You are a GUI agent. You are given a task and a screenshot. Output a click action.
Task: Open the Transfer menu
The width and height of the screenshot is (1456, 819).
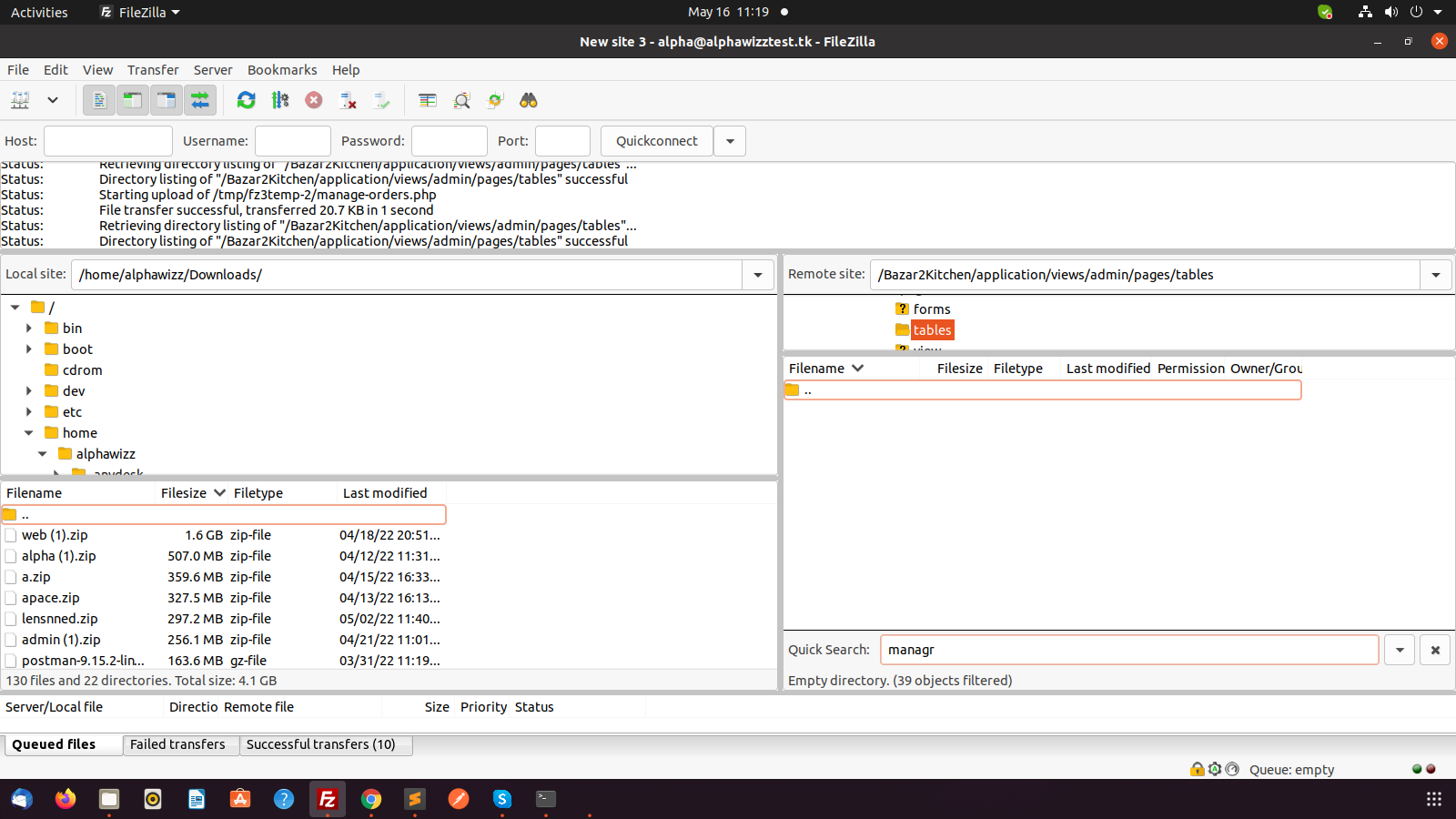(x=153, y=70)
